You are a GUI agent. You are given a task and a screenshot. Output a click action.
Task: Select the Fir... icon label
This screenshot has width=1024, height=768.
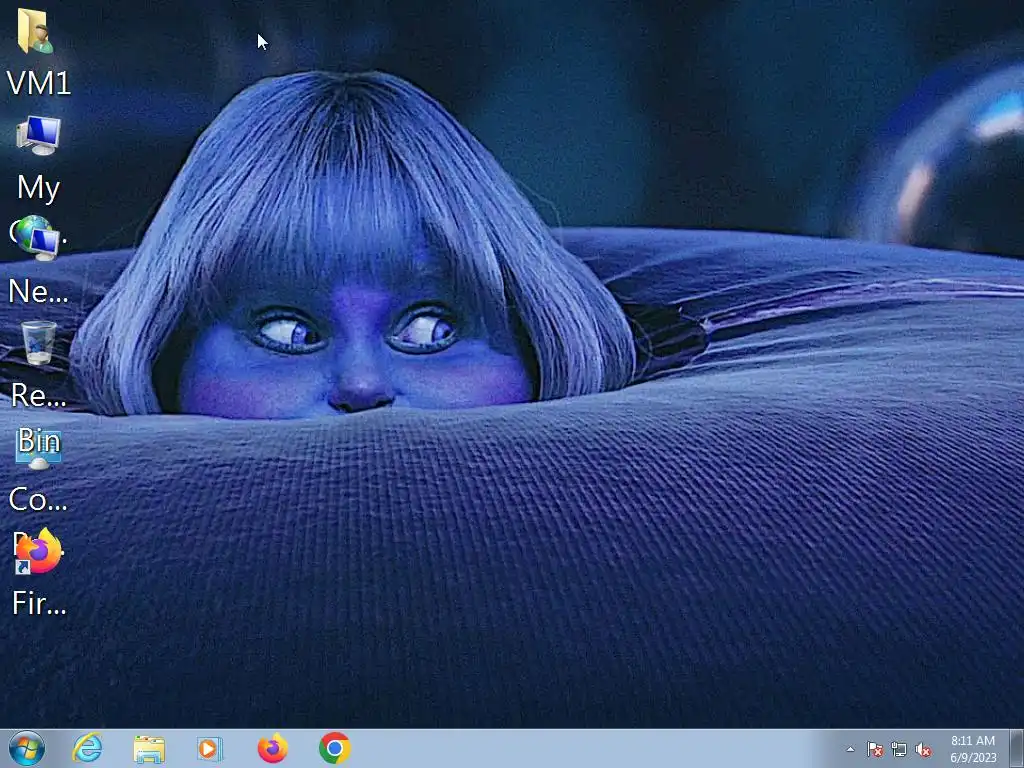pyautogui.click(x=39, y=603)
